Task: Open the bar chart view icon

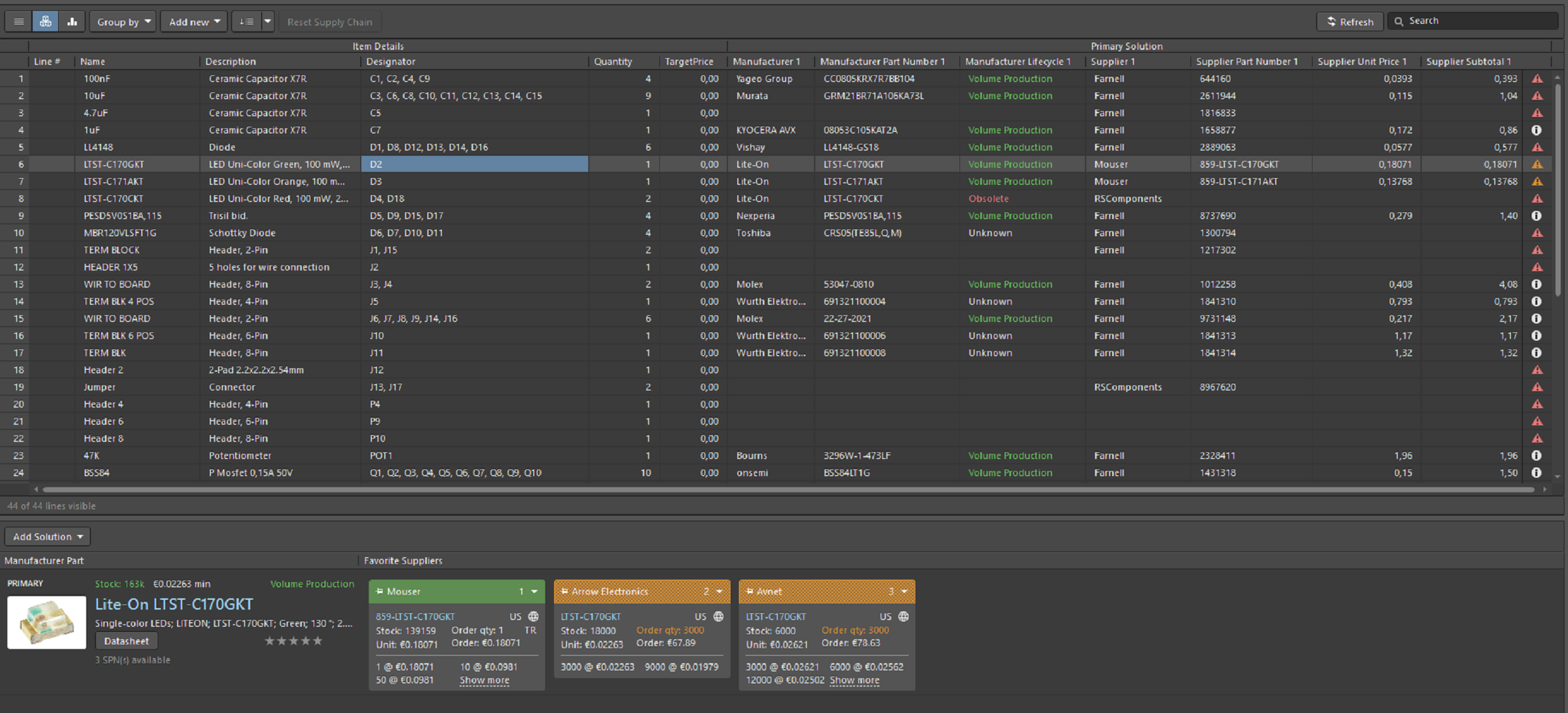Action: tap(73, 21)
